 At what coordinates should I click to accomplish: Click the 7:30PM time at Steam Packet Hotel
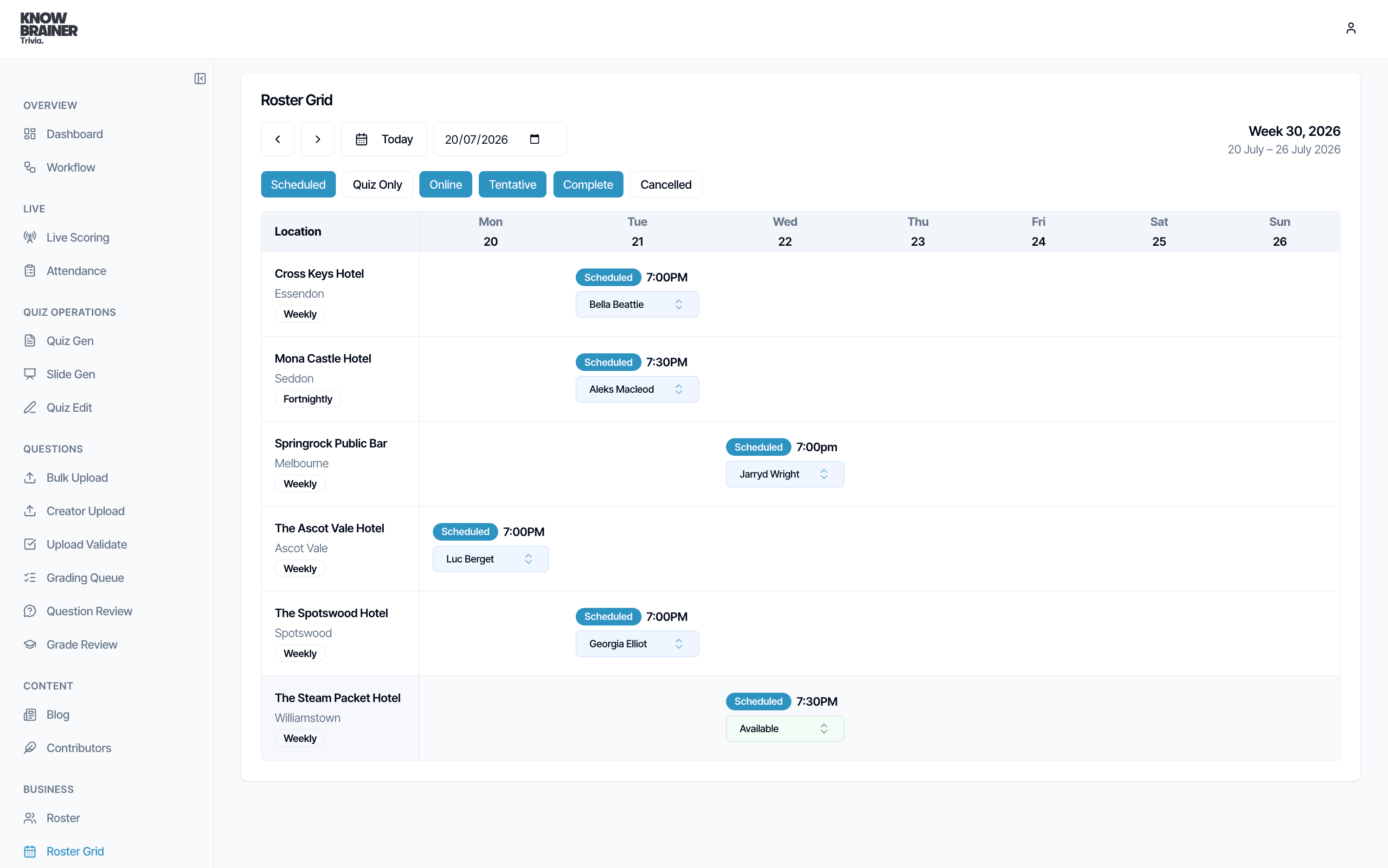click(x=816, y=702)
